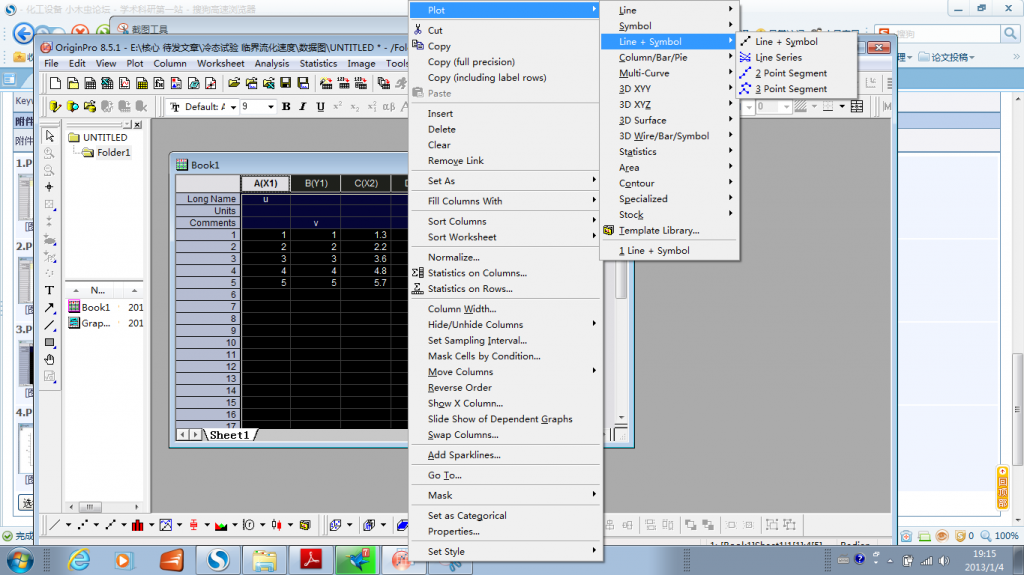This screenshot has height=575, width=1024.
Task: Toggle Italic text formatting
Action: pos(303,107)
